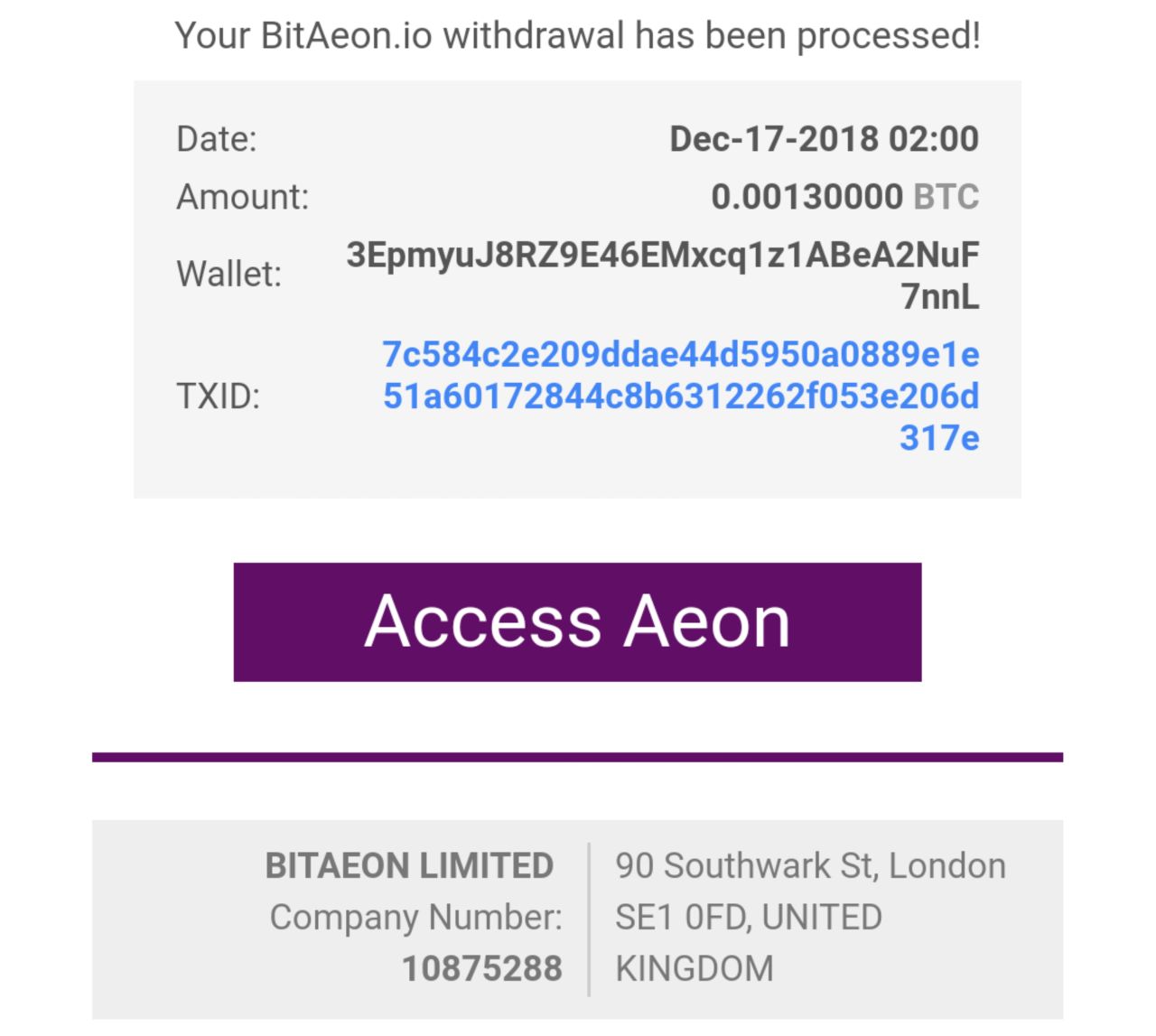Click the BITAEON LIMITED company name
1156x1036 pixels.
[x=409, y=865]
